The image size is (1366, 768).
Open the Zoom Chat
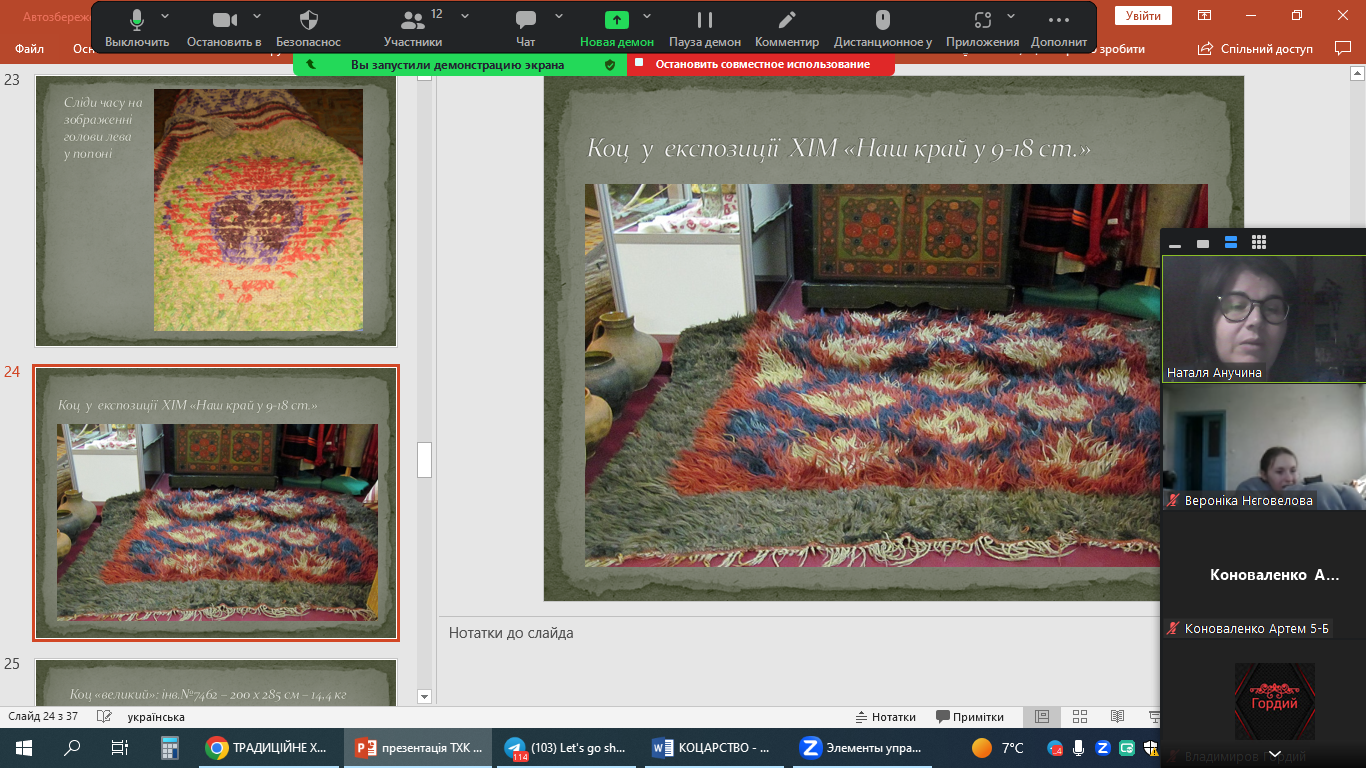click(526, 28)
